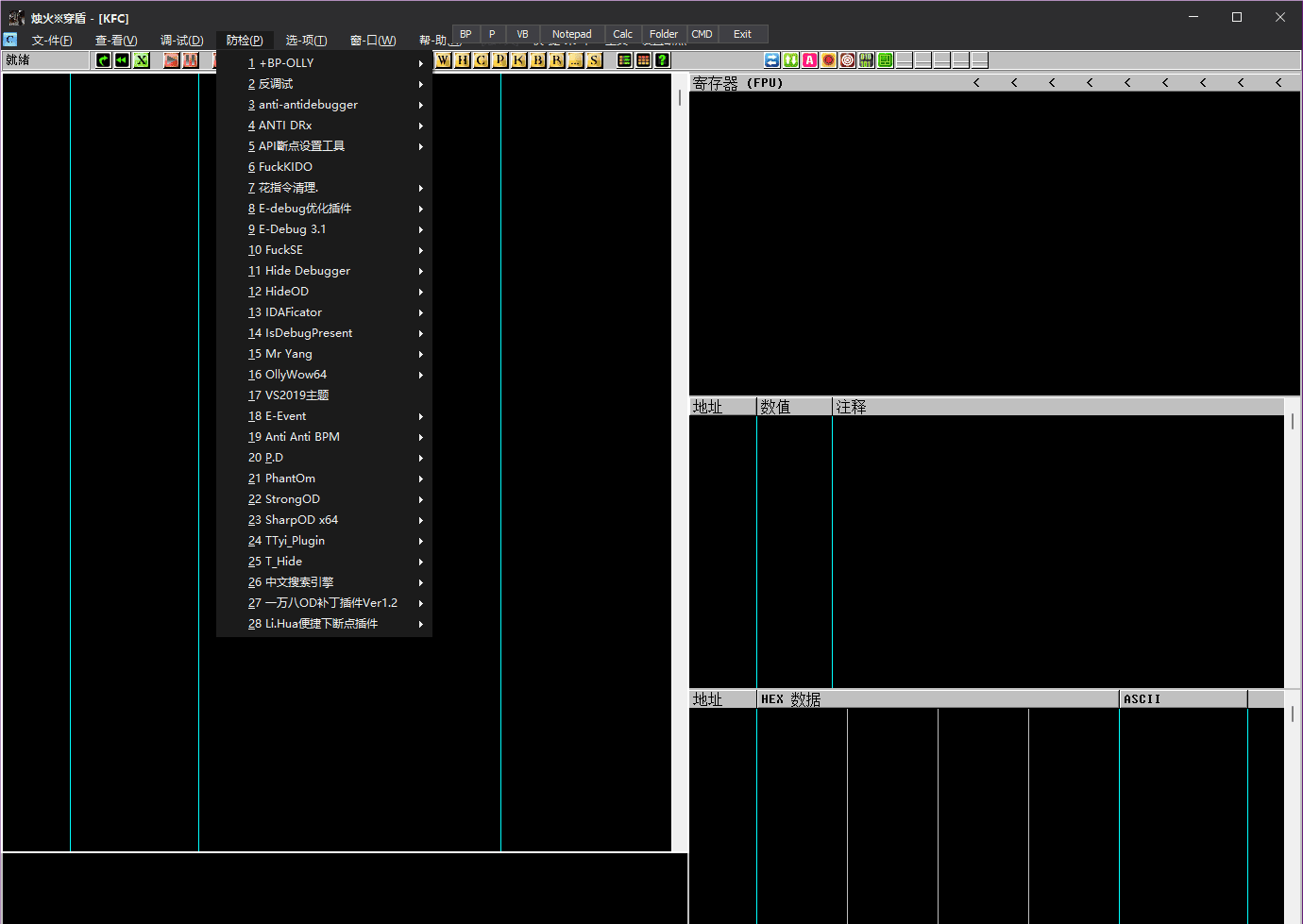This screenshot has height=924, width=1303.
Task: Click the pink 'A' toolbar icon
Action: click(809, 60)
